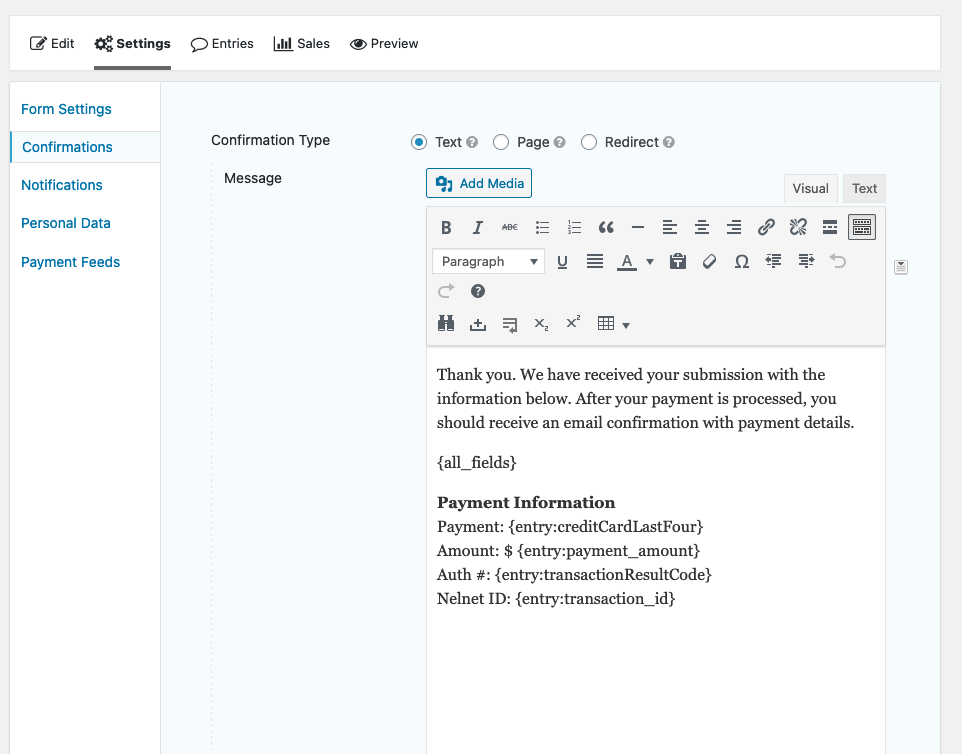
Task: Select the Text confirmation type
Action: pyautogui.click(x=419, y=142)
